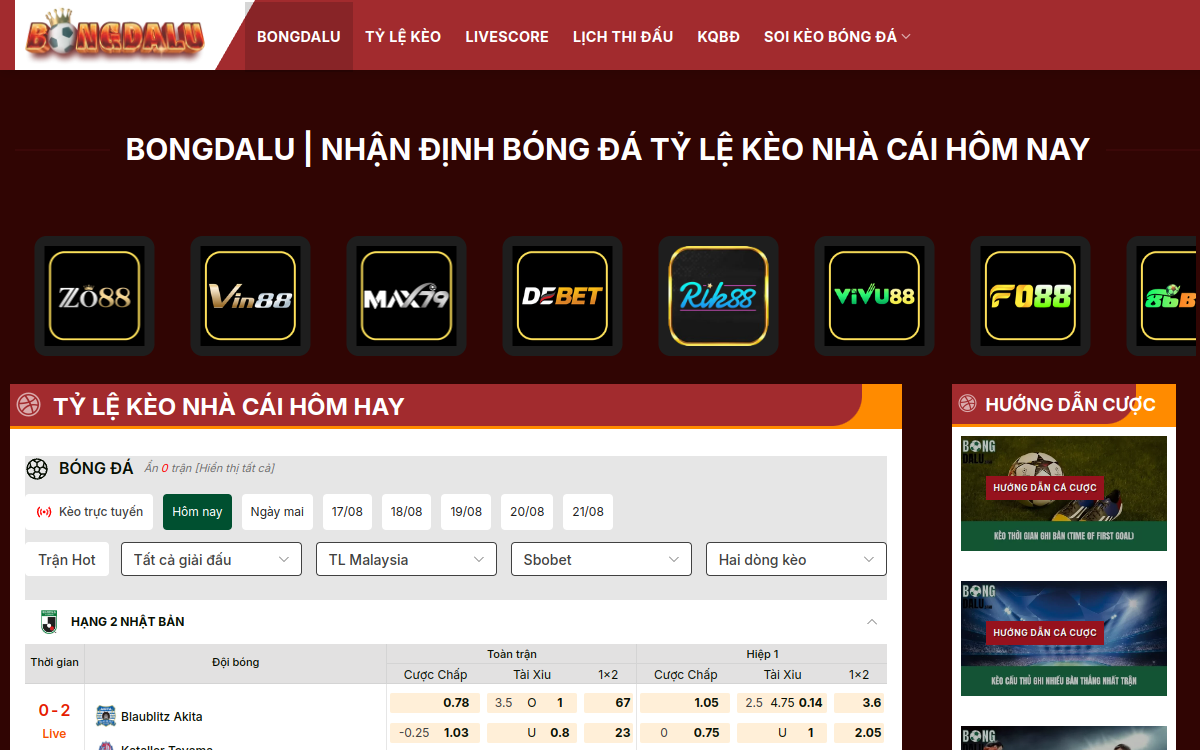Expand SOI KÈO BÓNG ĐÁ menu
Screen dimensions: 1200x750
837,36
